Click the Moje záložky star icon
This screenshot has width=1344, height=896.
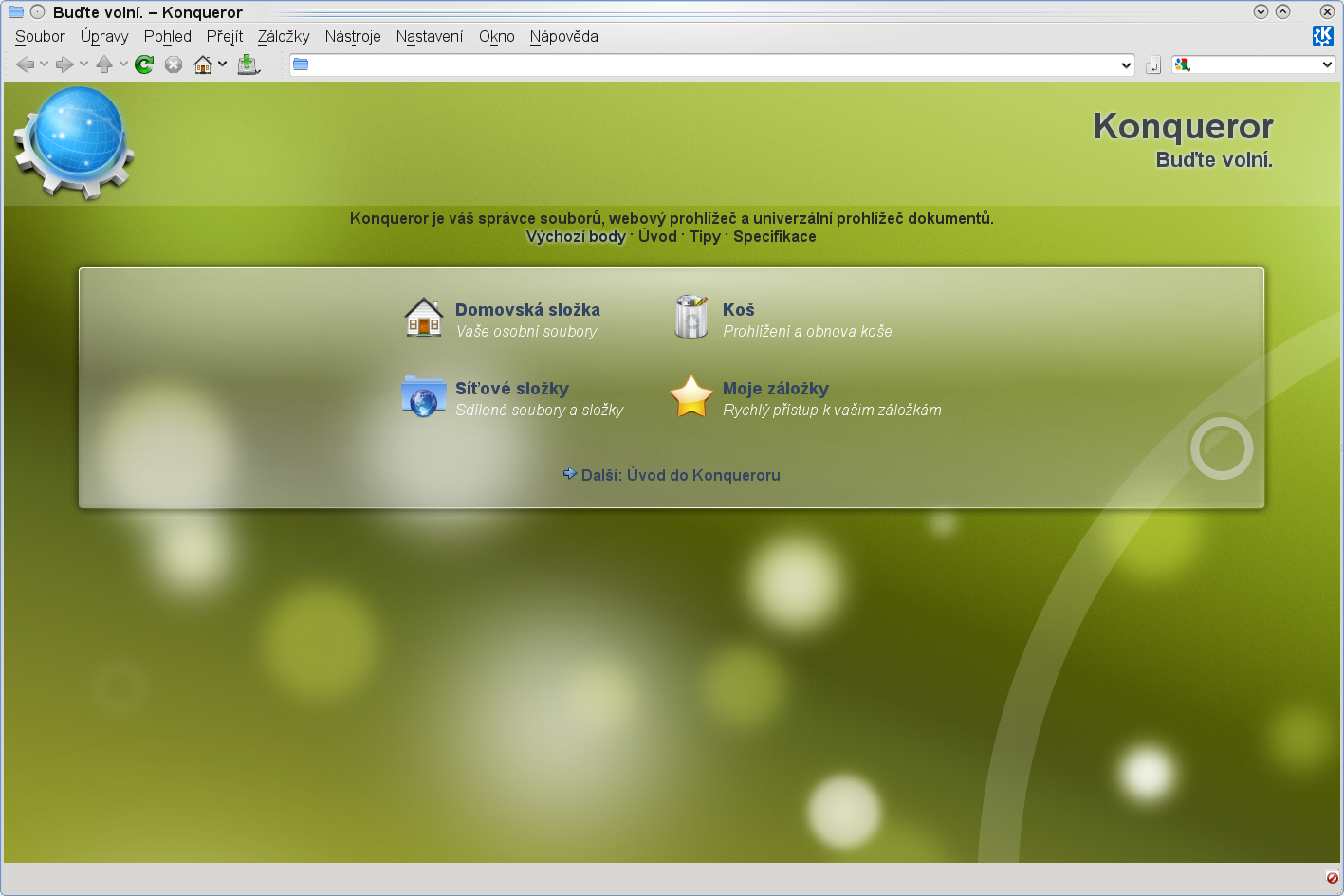691,396
